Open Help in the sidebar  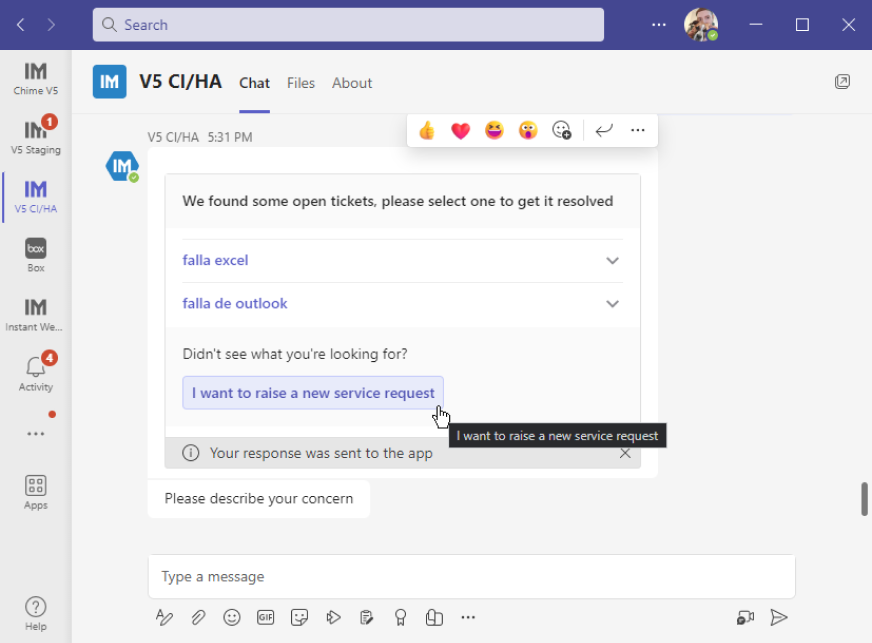[36, 614]
